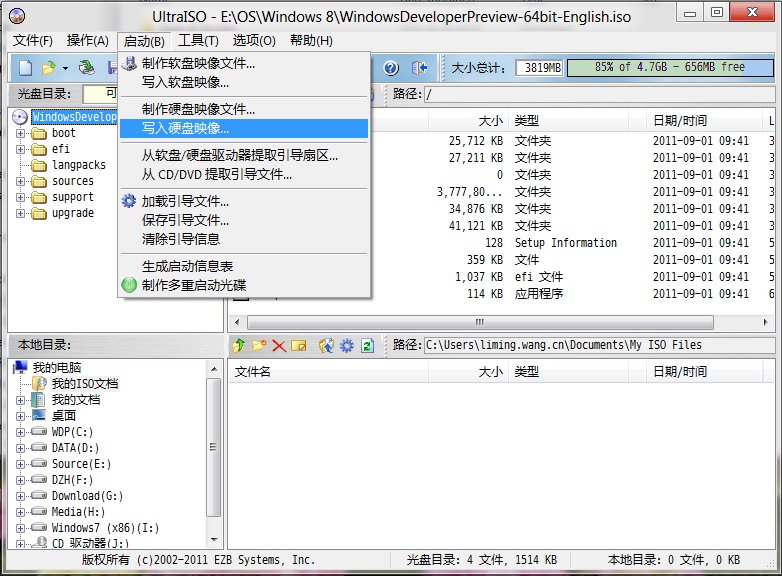This screenshot has height=576, width=782.
Task: Choose 制作多重启动光碟 menu entry
Action: pos(244,285)
